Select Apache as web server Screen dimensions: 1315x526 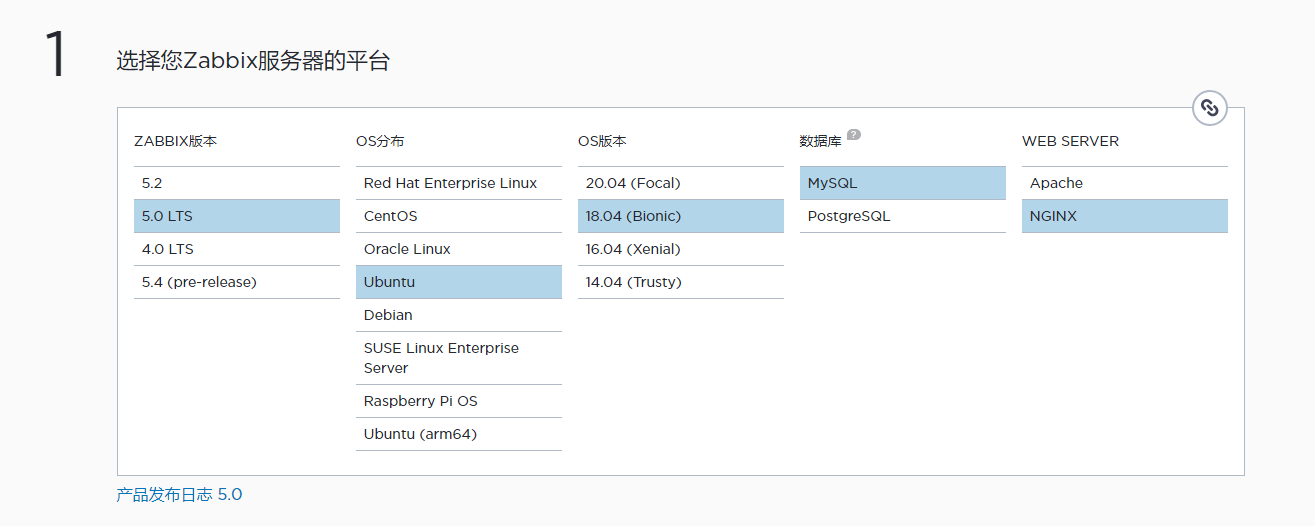point(1124,183)
